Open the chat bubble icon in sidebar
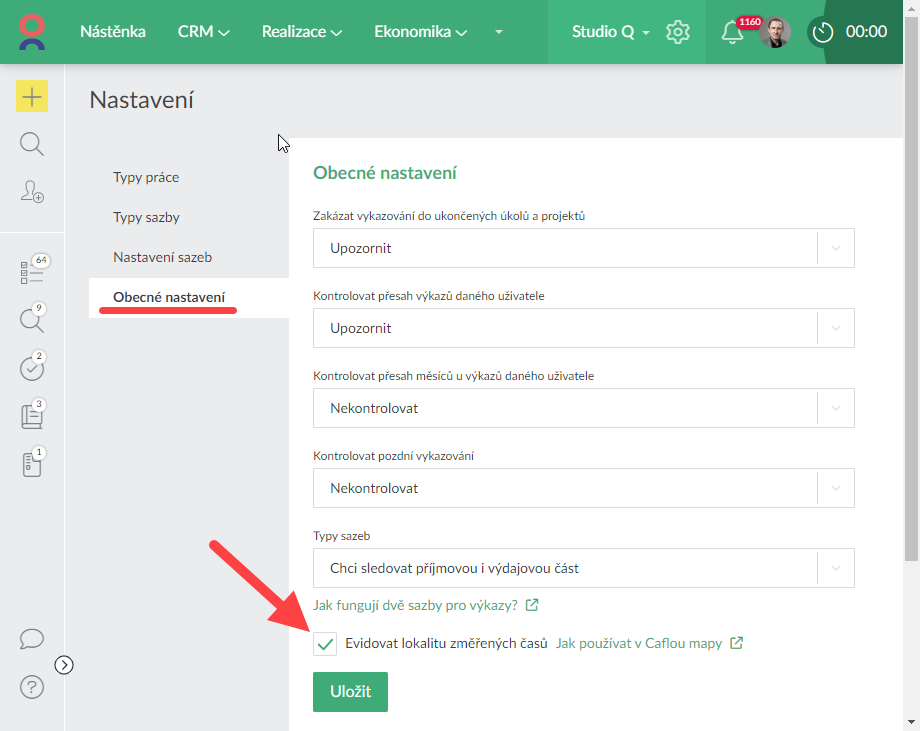This screenshot has width=920, height=731. pyautogui.click(x=32, y=638)
